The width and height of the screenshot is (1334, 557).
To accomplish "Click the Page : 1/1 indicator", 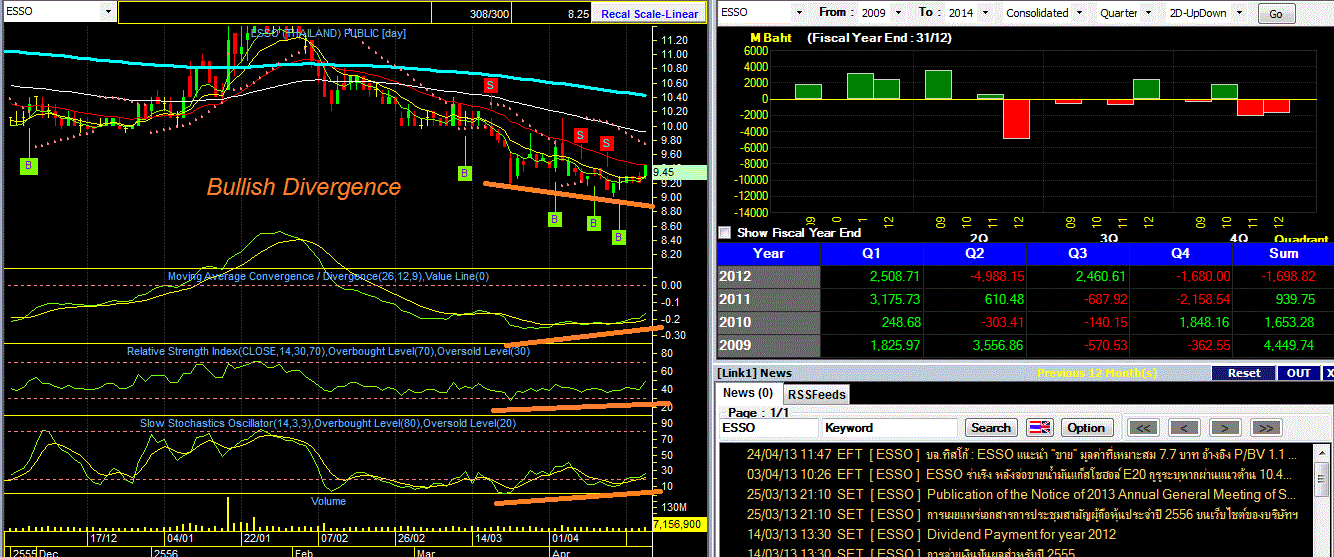I will pos(760,412).
